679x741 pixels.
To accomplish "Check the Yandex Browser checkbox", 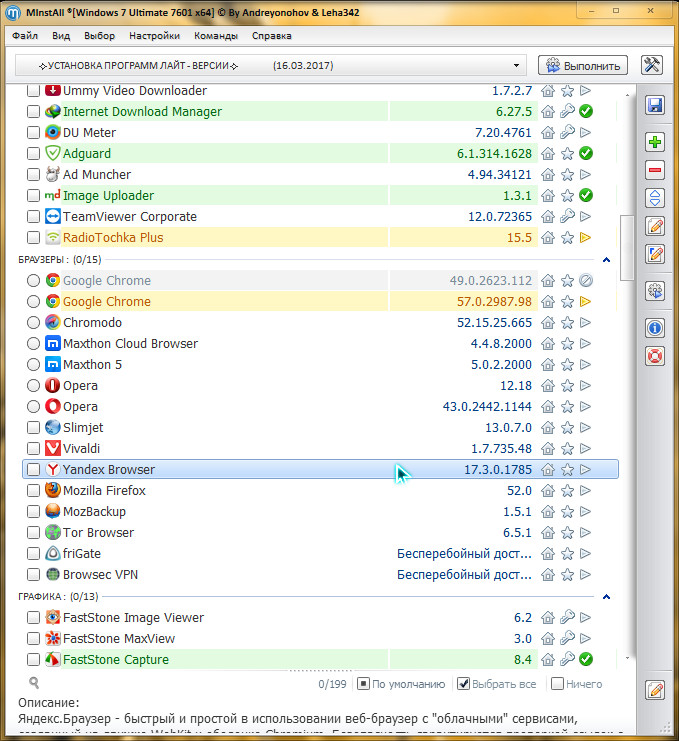I will point(33,469).
